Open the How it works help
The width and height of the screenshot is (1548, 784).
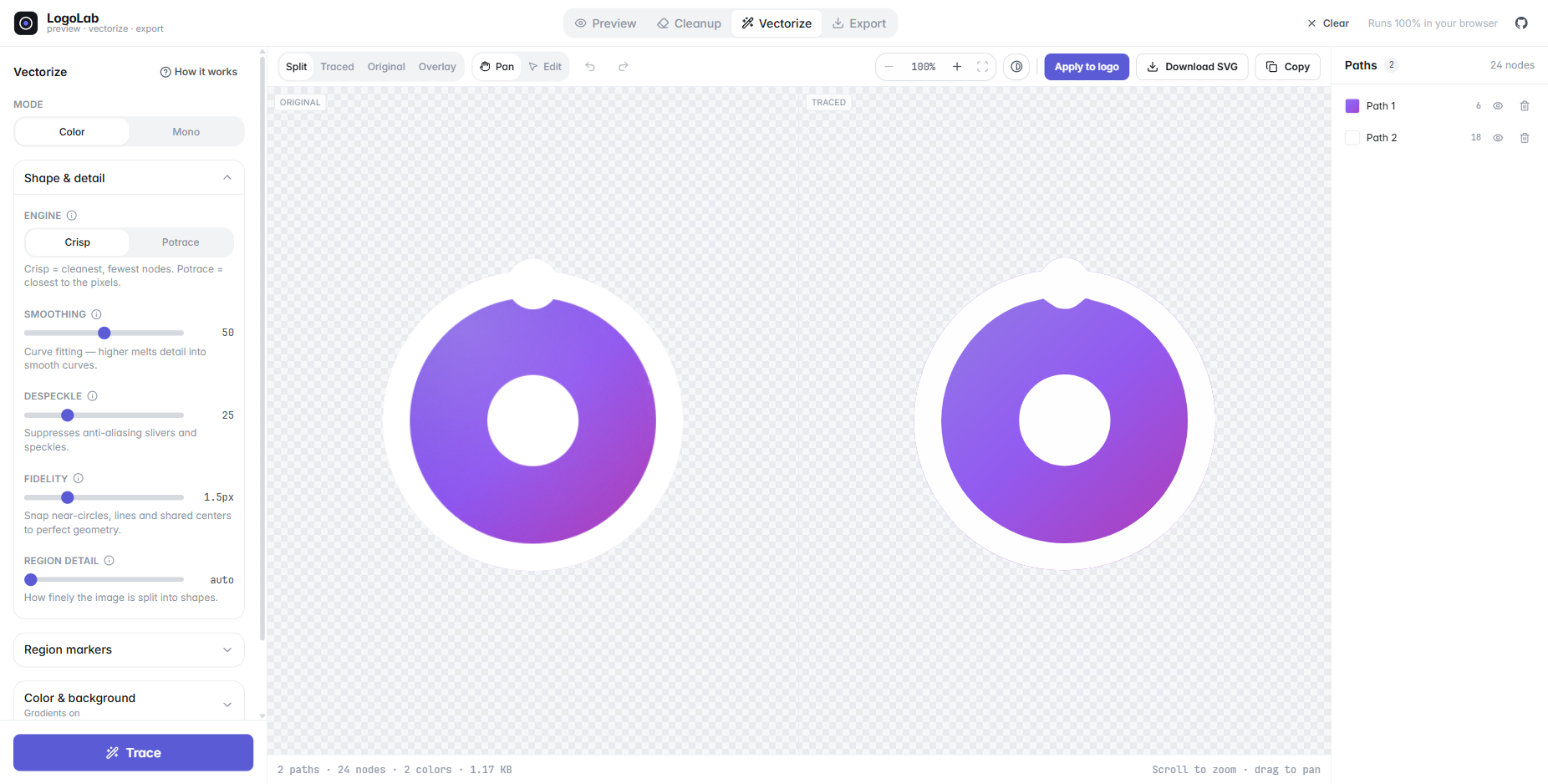click(199, 72)
